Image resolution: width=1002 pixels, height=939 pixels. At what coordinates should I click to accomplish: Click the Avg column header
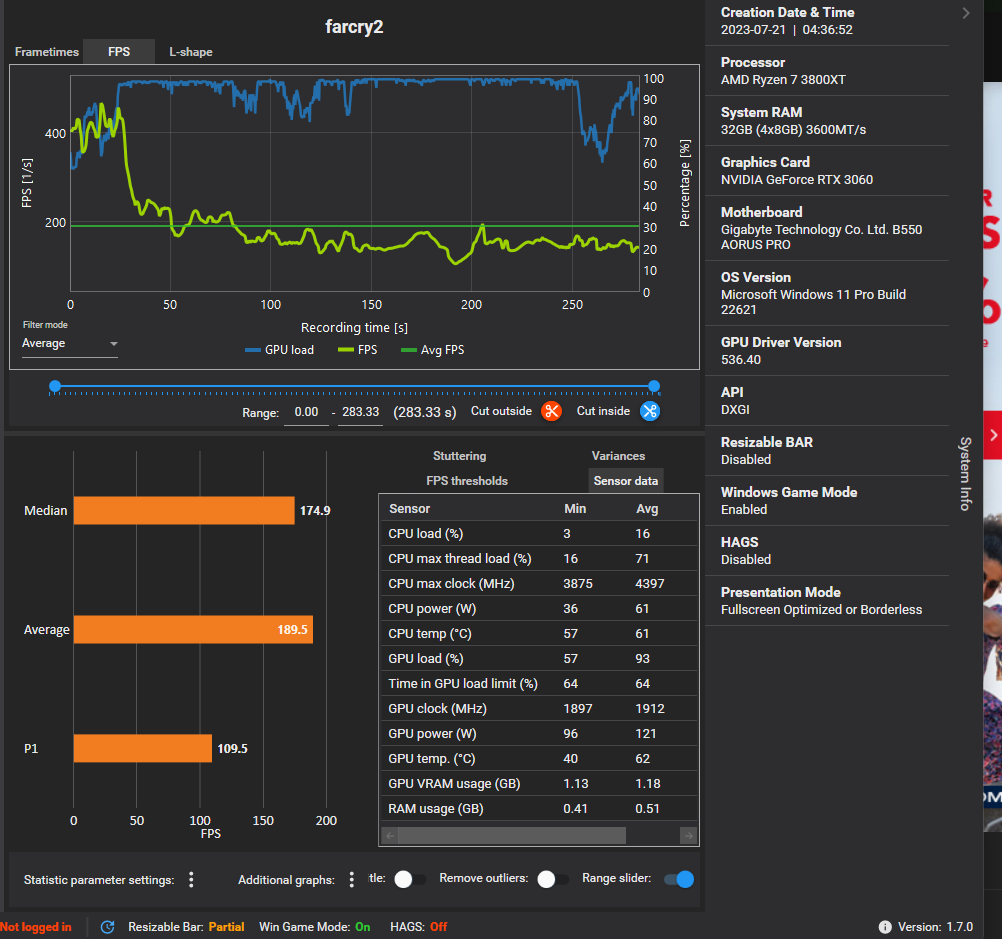[647, 509]
